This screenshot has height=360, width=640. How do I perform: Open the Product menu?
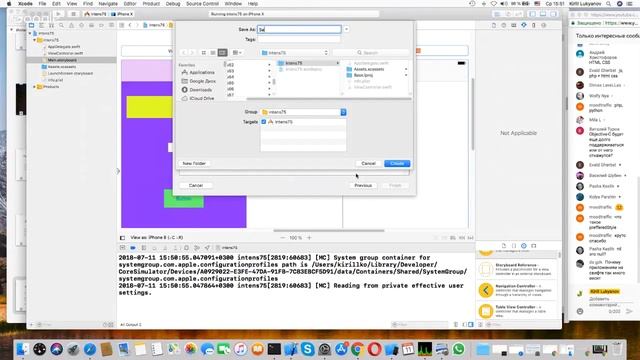tap(151, 4)
